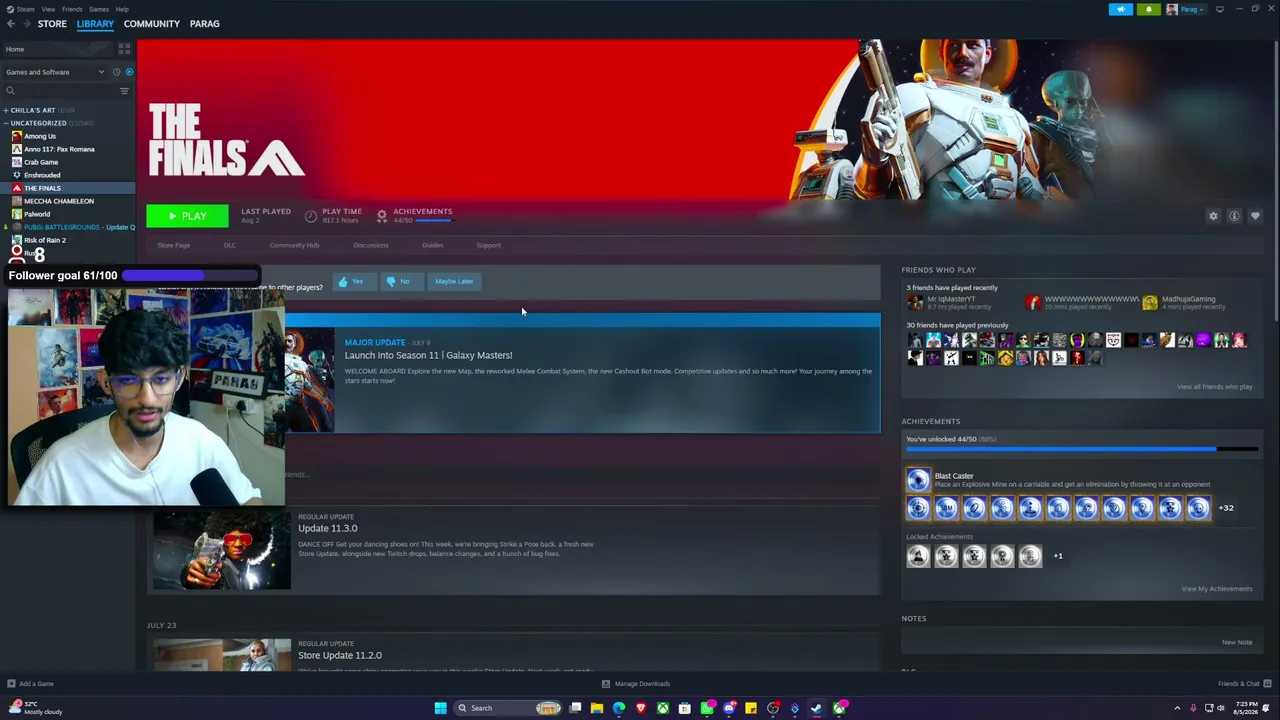Open File Explorer from the taskbar
Image resolution: width=1280 pixels, height=720 pixels.
coord(597,708)
